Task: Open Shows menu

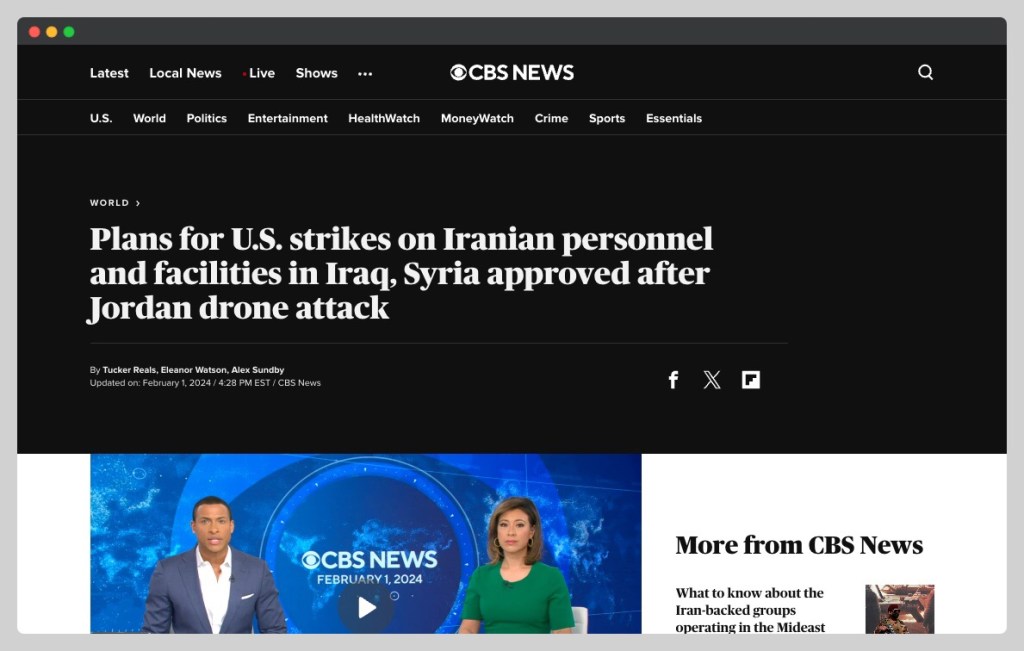Action: point(317,73)
